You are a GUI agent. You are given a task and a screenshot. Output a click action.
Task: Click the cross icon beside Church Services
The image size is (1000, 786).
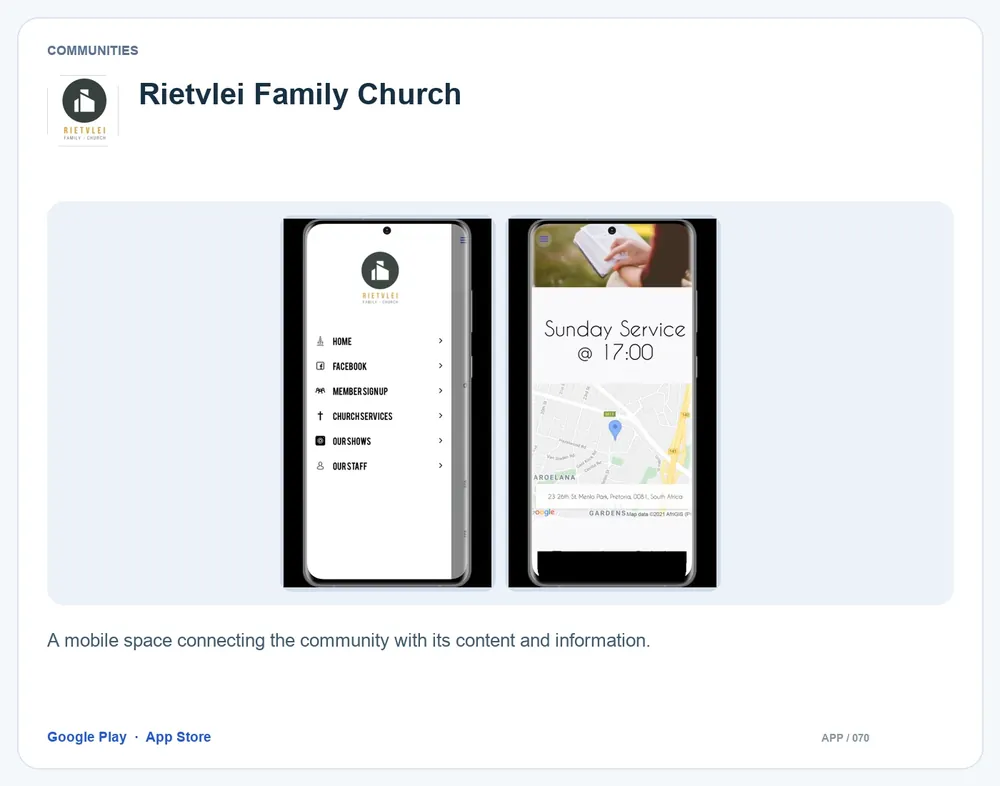point(320,416)
